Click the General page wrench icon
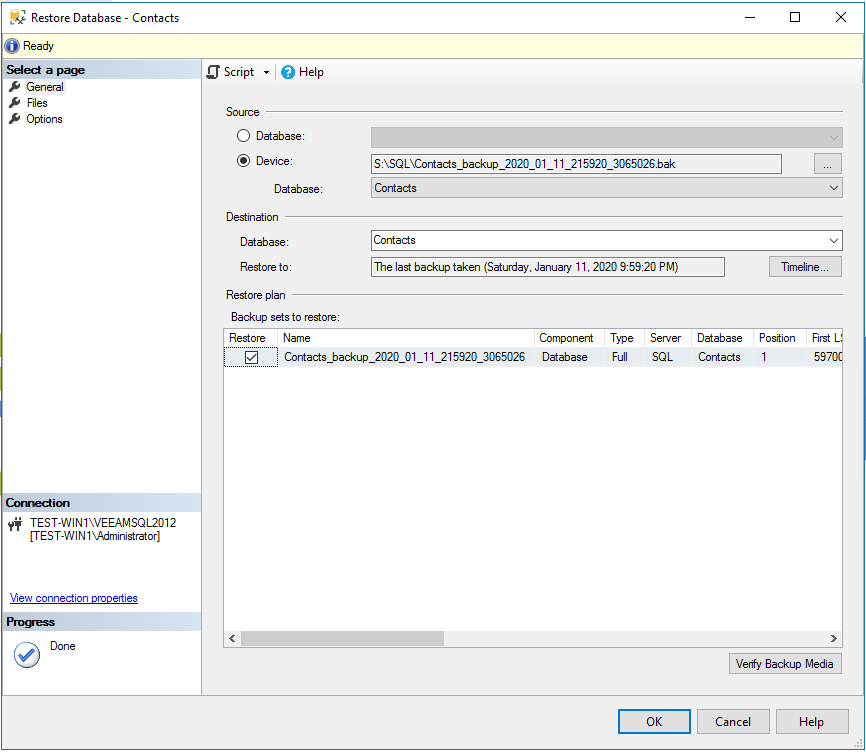Screen dimensions: 866x752 [15, 87]
